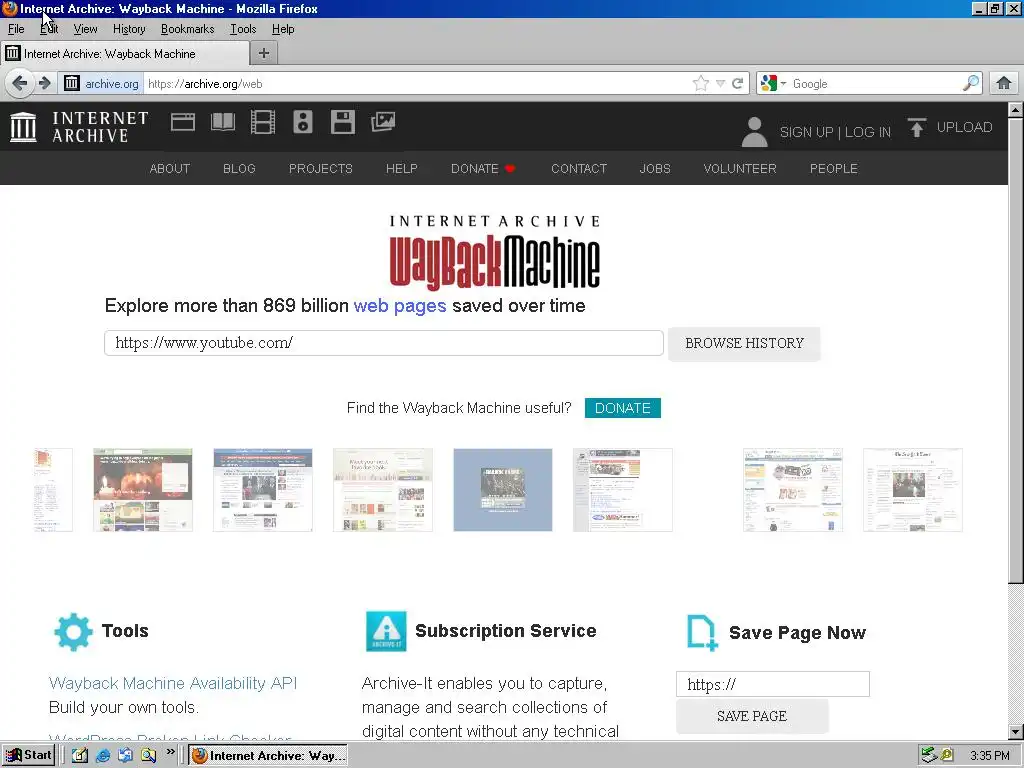
Task: Open the ABOUT nav link
Action: [170, 168]
